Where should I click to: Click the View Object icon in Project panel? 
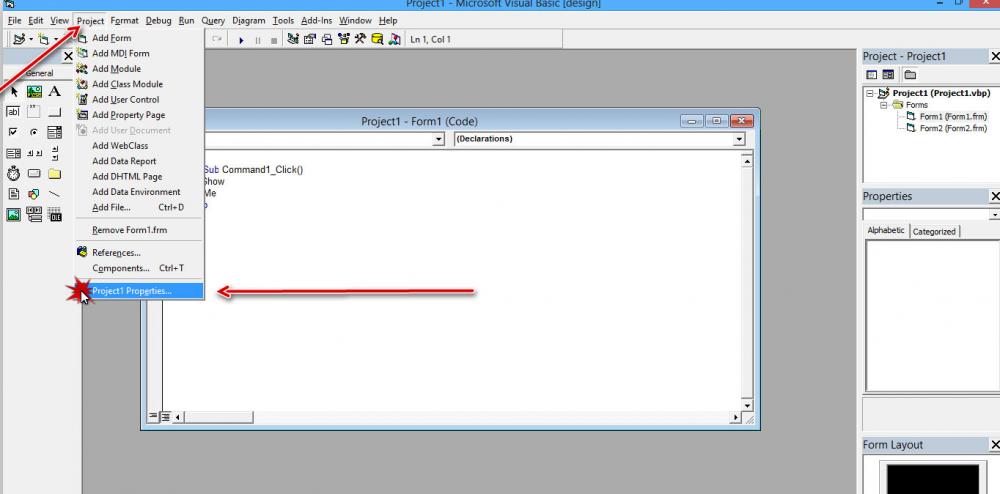888,74
